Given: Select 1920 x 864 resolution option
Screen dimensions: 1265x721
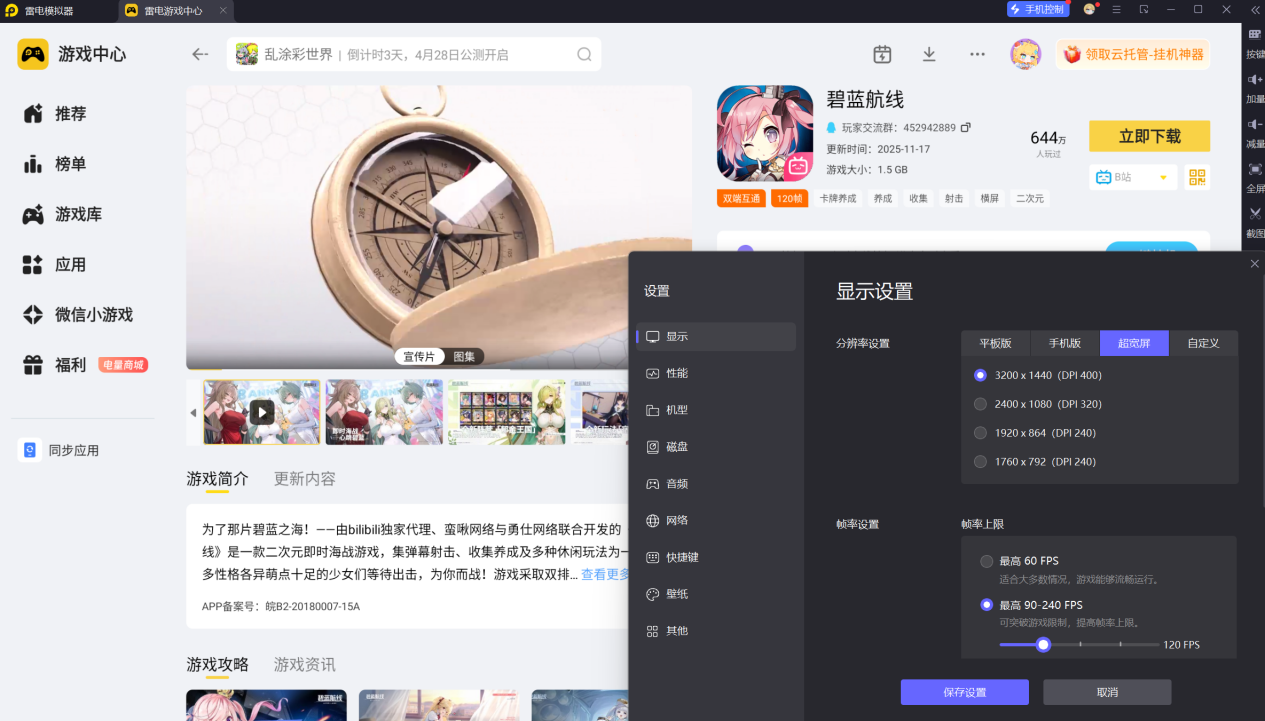Looking at the screenshot, I should [981, 433].
